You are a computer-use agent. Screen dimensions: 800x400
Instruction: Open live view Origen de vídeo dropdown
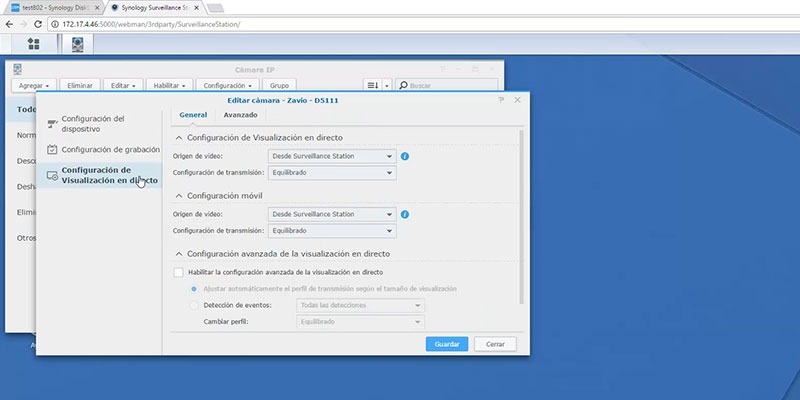pos(332,156)
